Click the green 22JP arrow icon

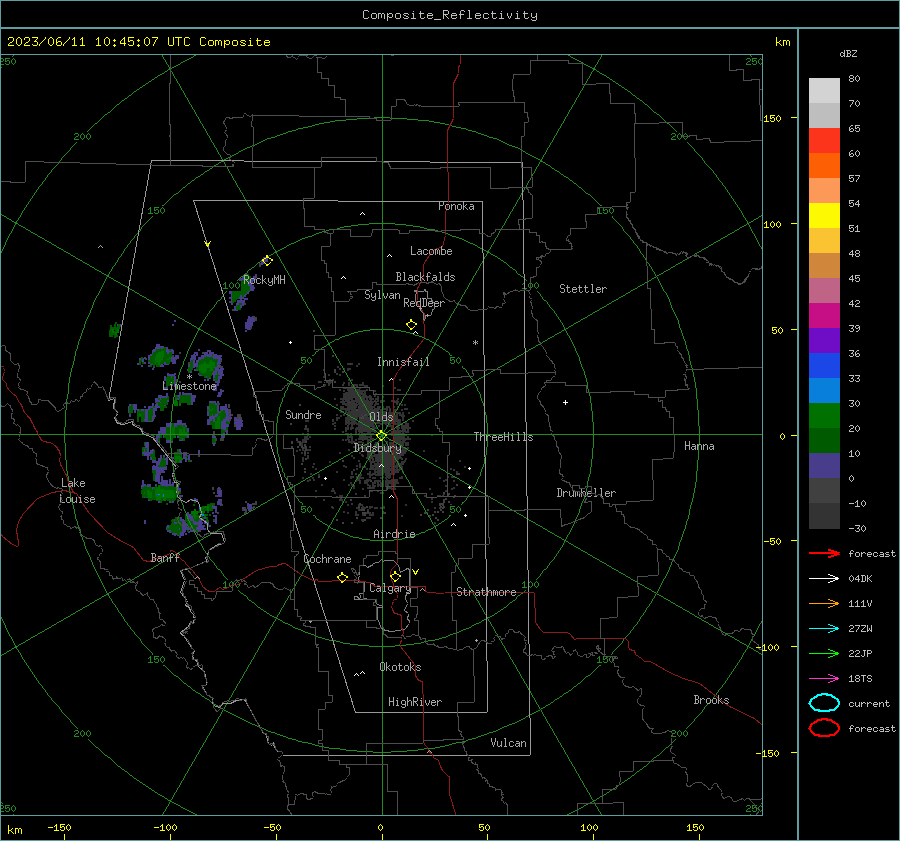click(x=824, y=653)
